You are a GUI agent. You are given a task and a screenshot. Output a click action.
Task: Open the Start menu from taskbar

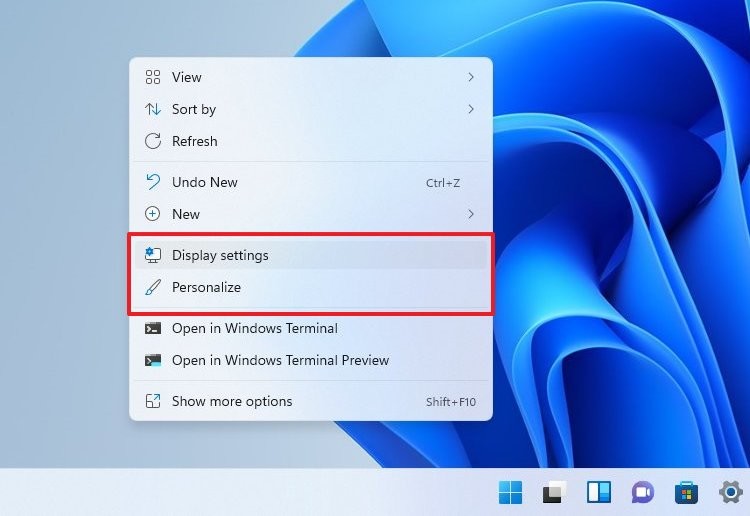pos(510,492)
